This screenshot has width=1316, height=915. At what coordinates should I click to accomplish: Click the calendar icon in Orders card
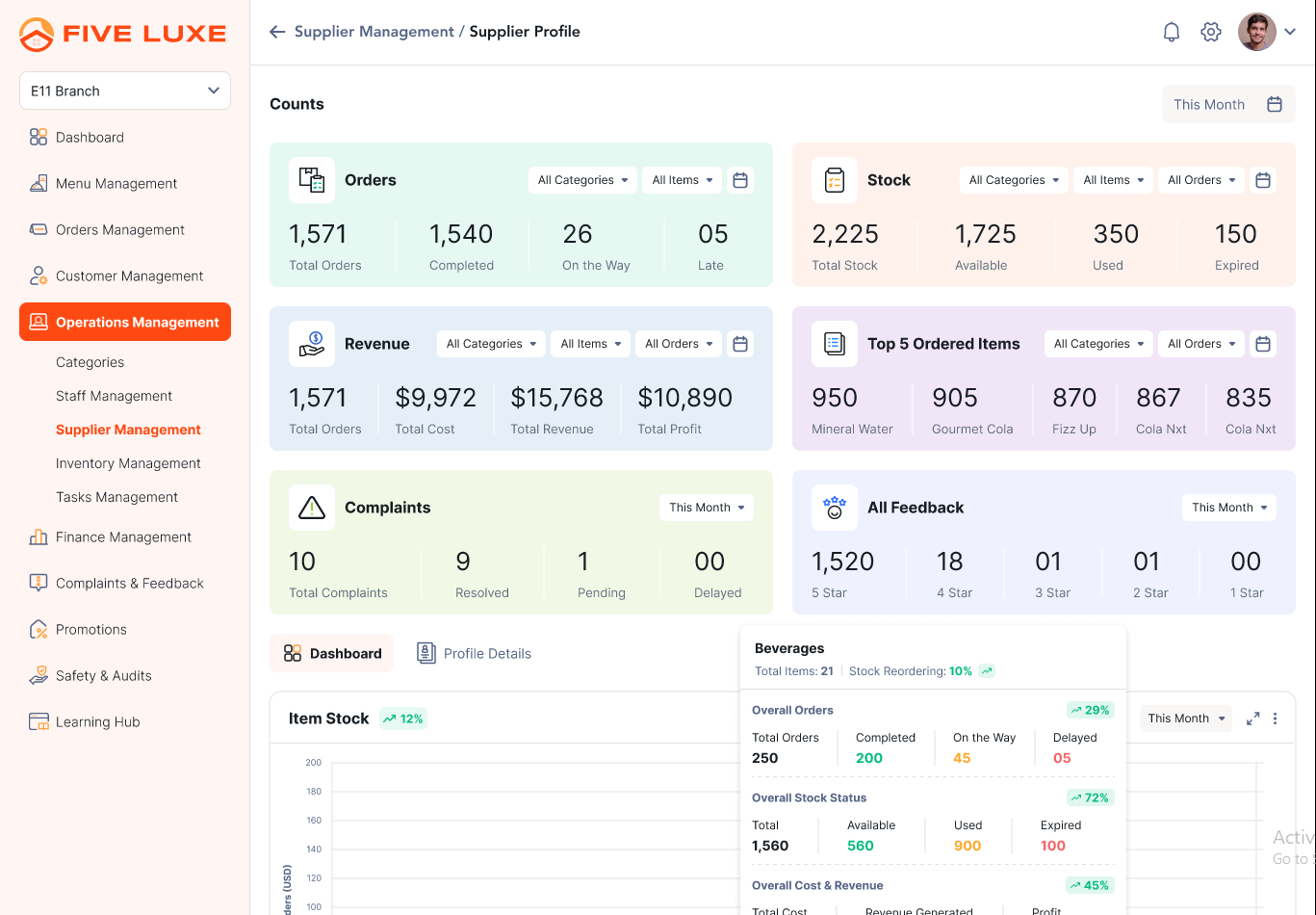click(x=740, y=180)
